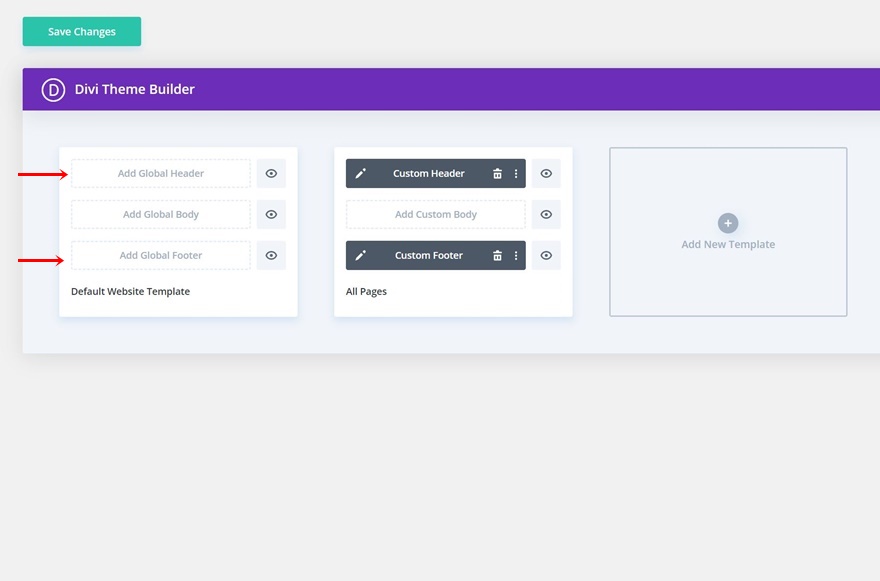
Task: Click the Custom Footer label
Action: click(429, 255)
